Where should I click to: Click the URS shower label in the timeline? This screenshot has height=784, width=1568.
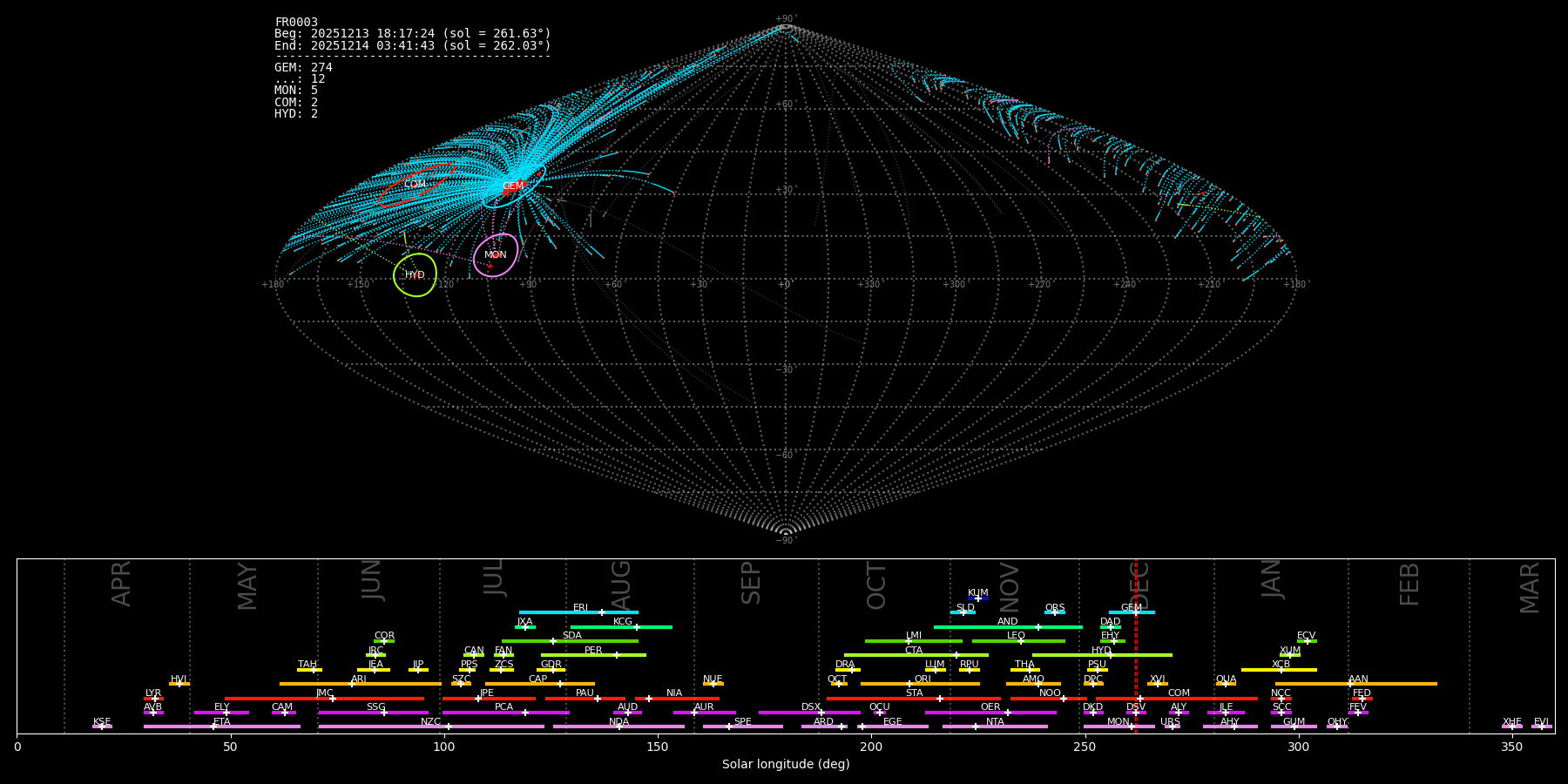click(x=1170, y=722)
